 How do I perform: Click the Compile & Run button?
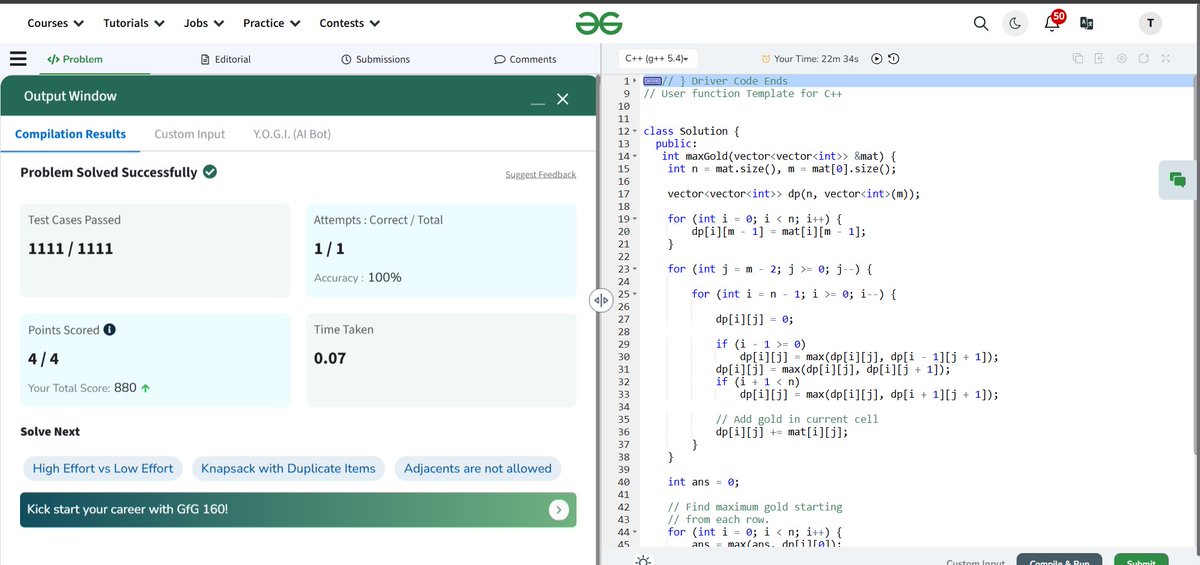pos(1059,561)
